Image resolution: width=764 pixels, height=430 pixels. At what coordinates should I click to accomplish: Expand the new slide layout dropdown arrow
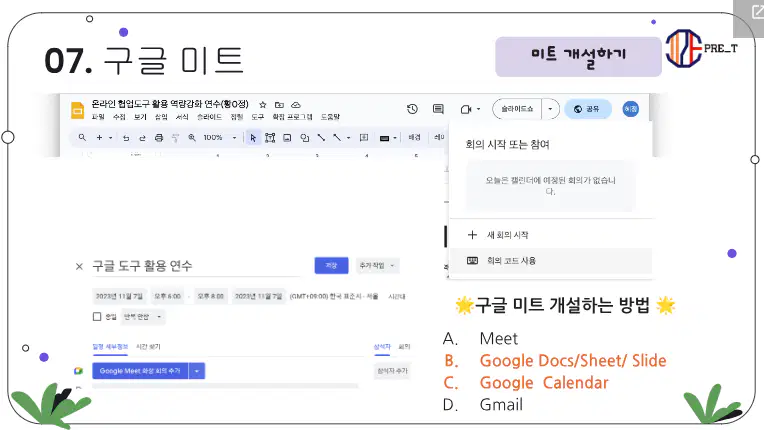point(111,138)
